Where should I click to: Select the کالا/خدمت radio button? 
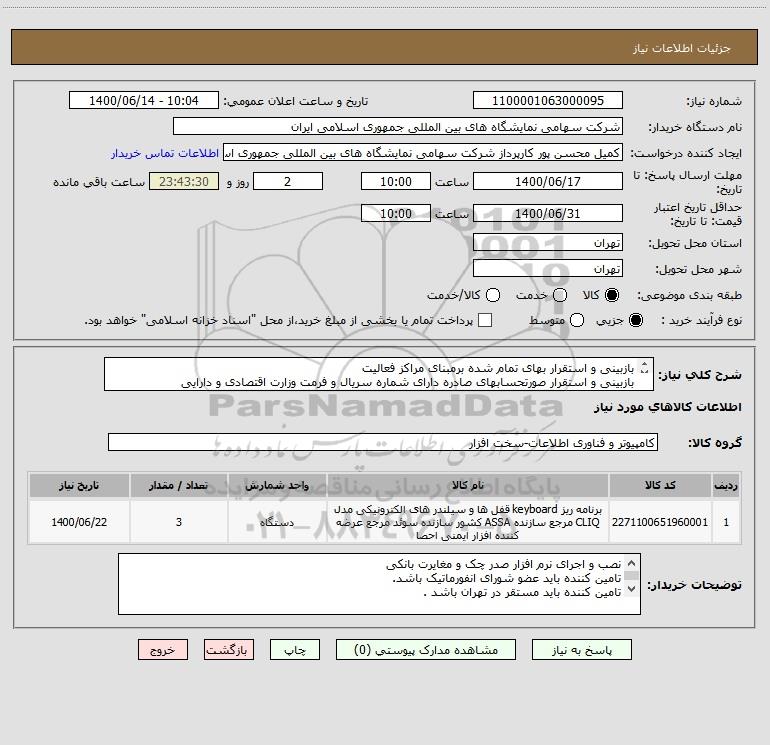tap(493, 295)
